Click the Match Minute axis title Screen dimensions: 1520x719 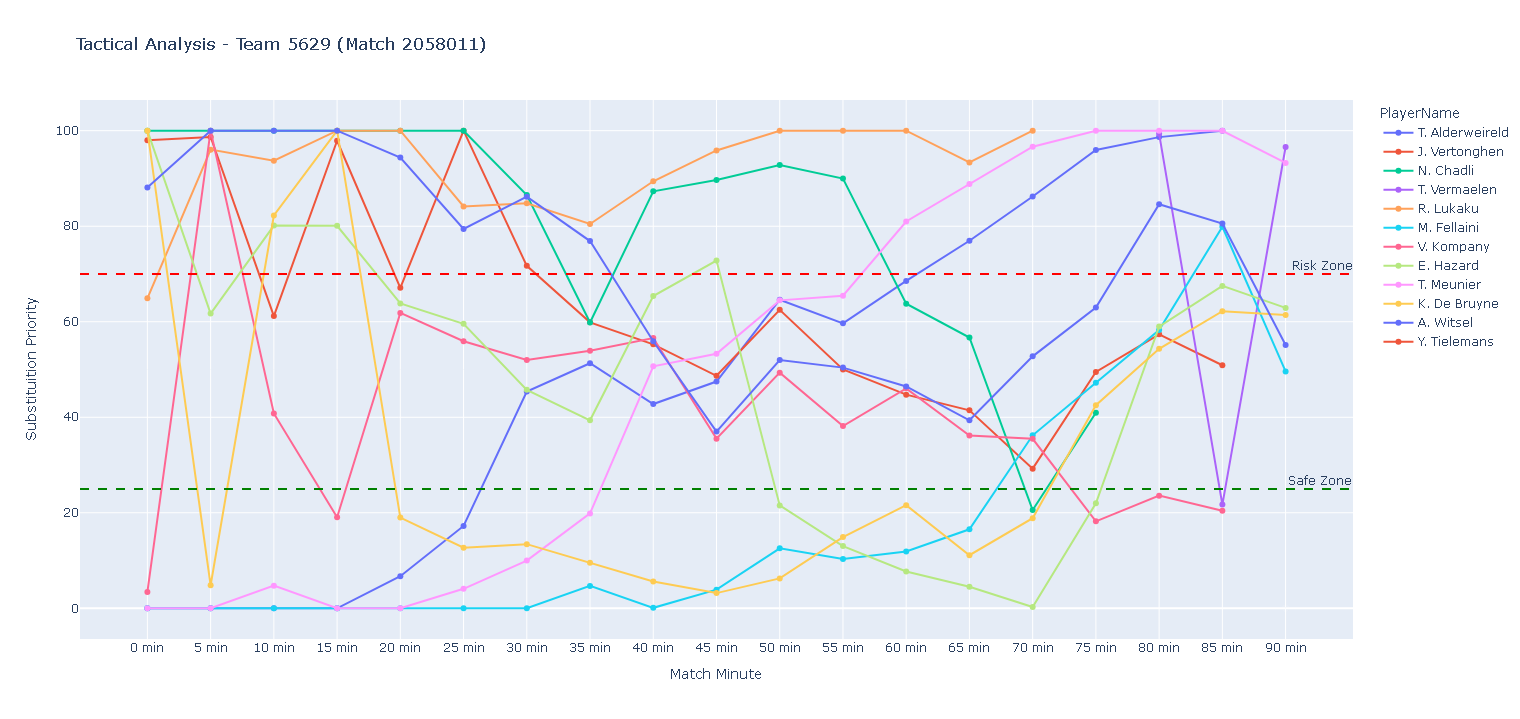coord(715,675)
